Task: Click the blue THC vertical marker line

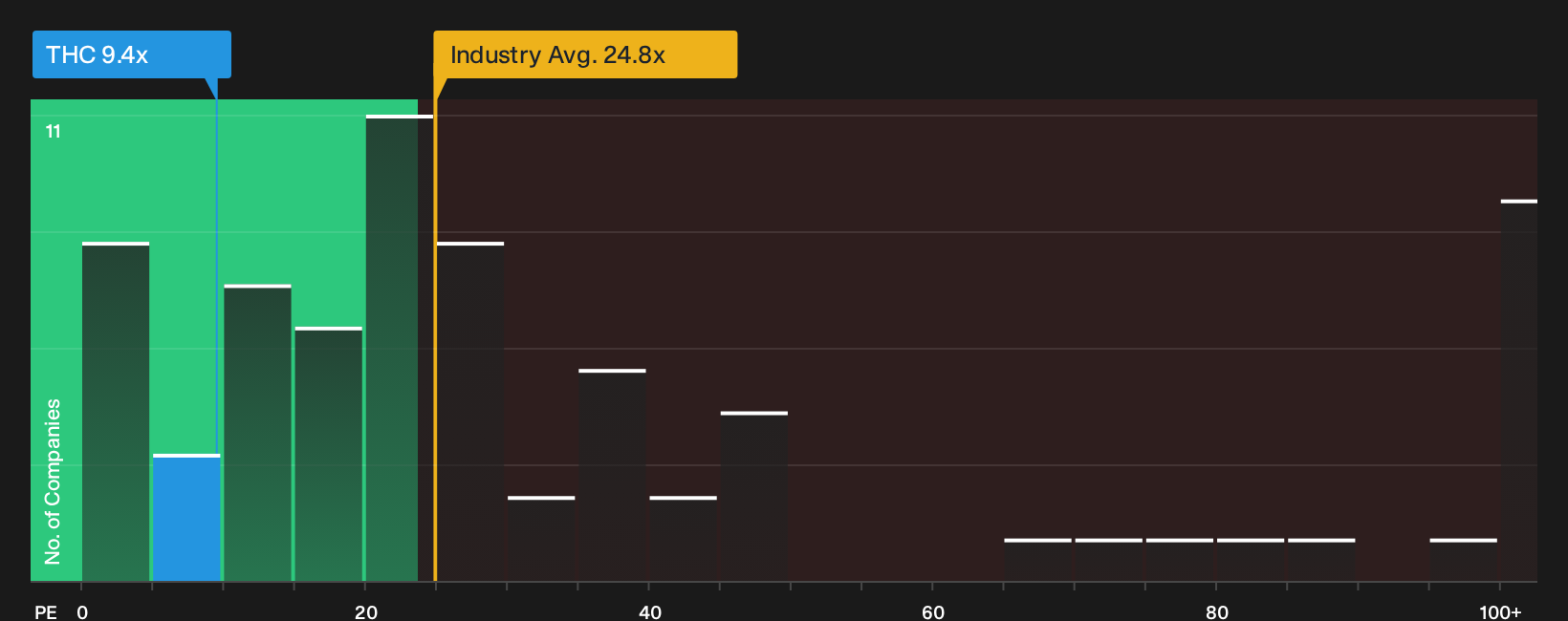Action: (216, 277)
